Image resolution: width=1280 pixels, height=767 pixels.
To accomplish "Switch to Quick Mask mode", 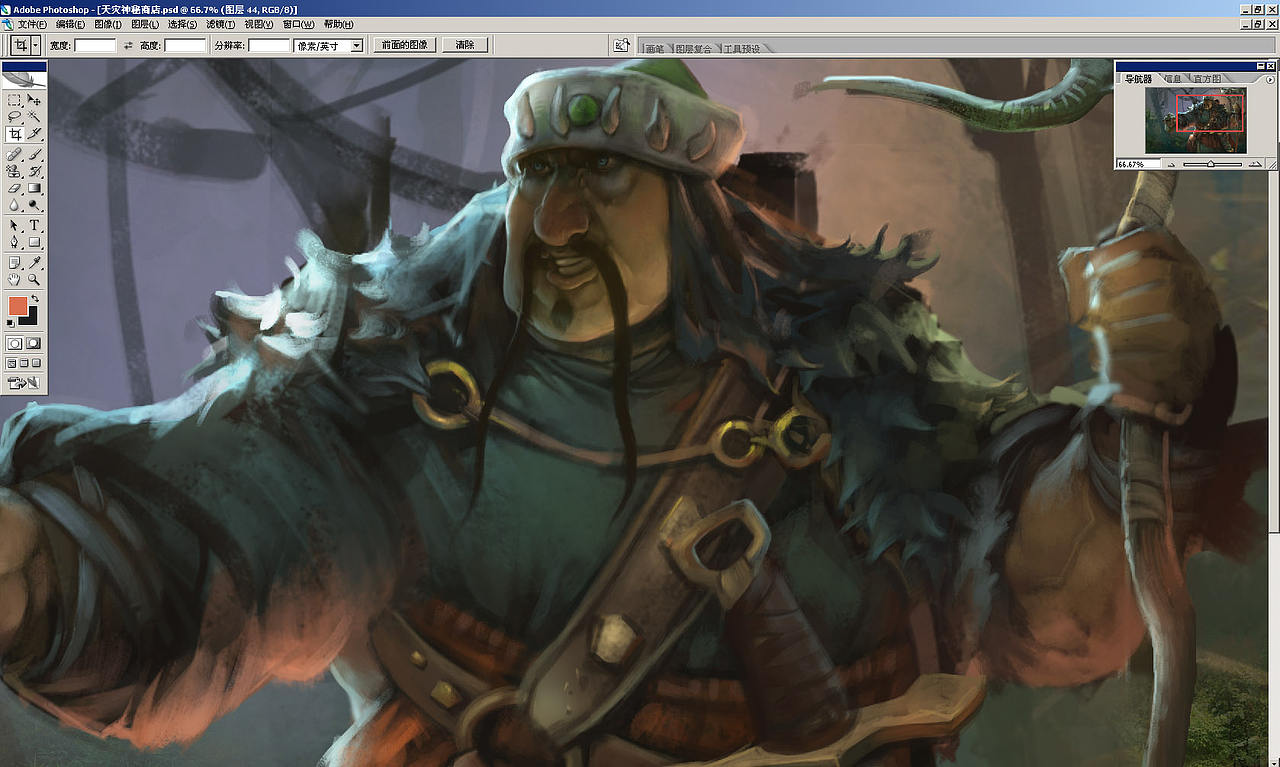I will [x=34, y=343].
